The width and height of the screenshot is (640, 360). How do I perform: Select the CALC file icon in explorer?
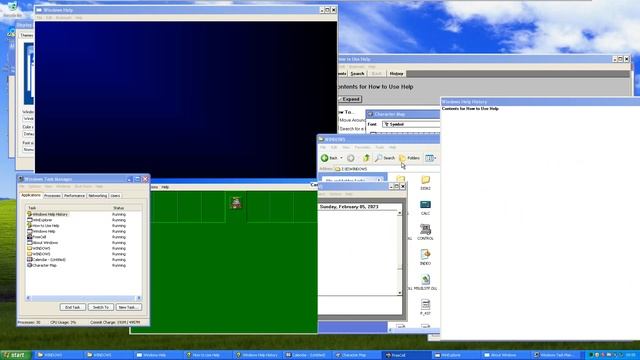[425, 207]
